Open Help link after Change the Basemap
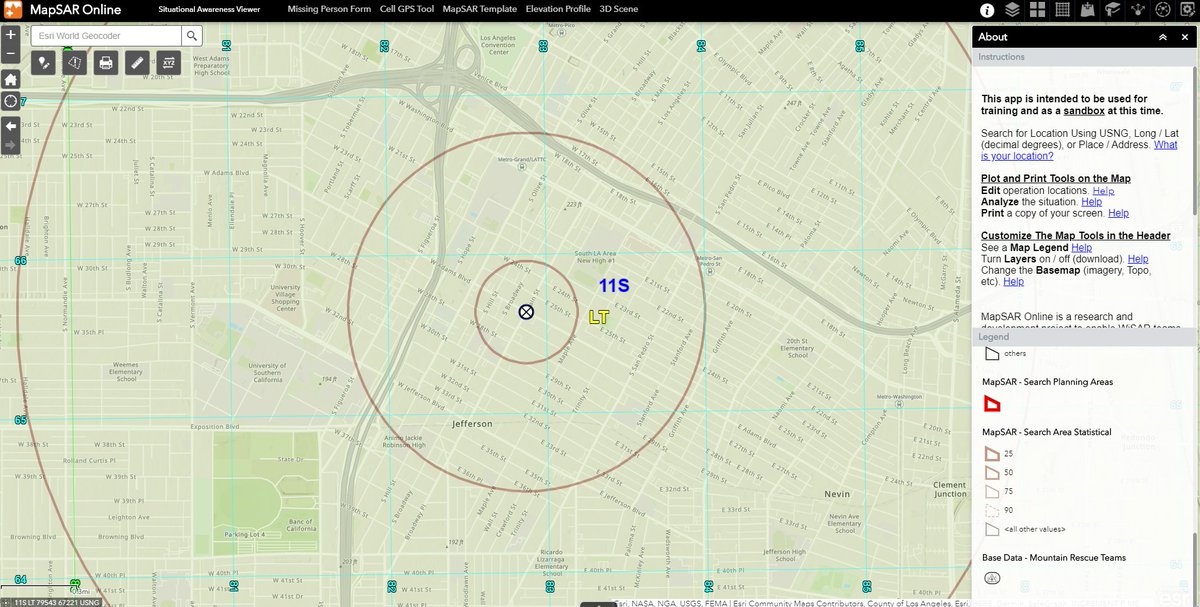The height and width of the screenshot is (607, 1200). click(1014, 282)
